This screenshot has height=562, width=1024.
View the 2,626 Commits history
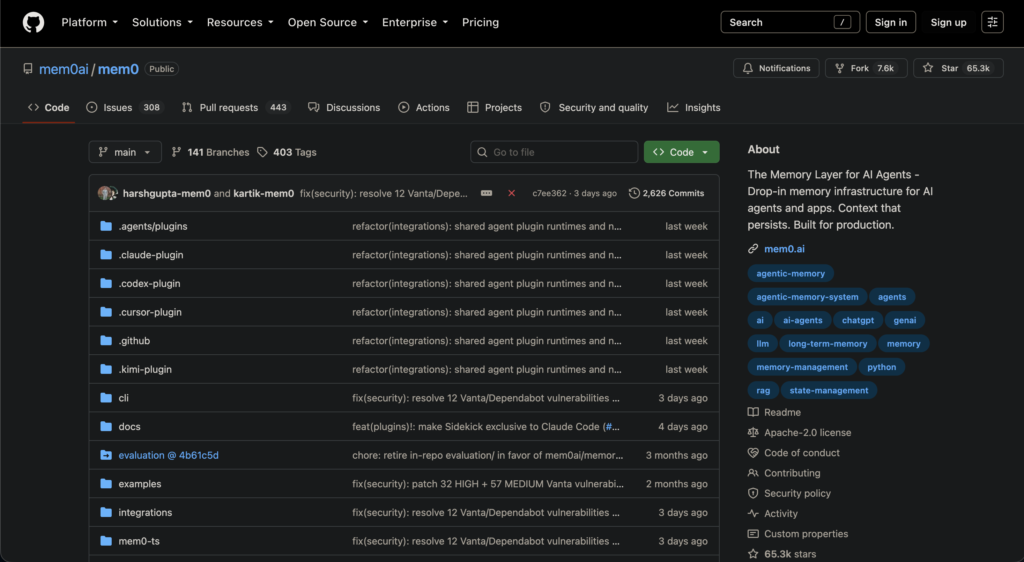click(x=666, y=193)
